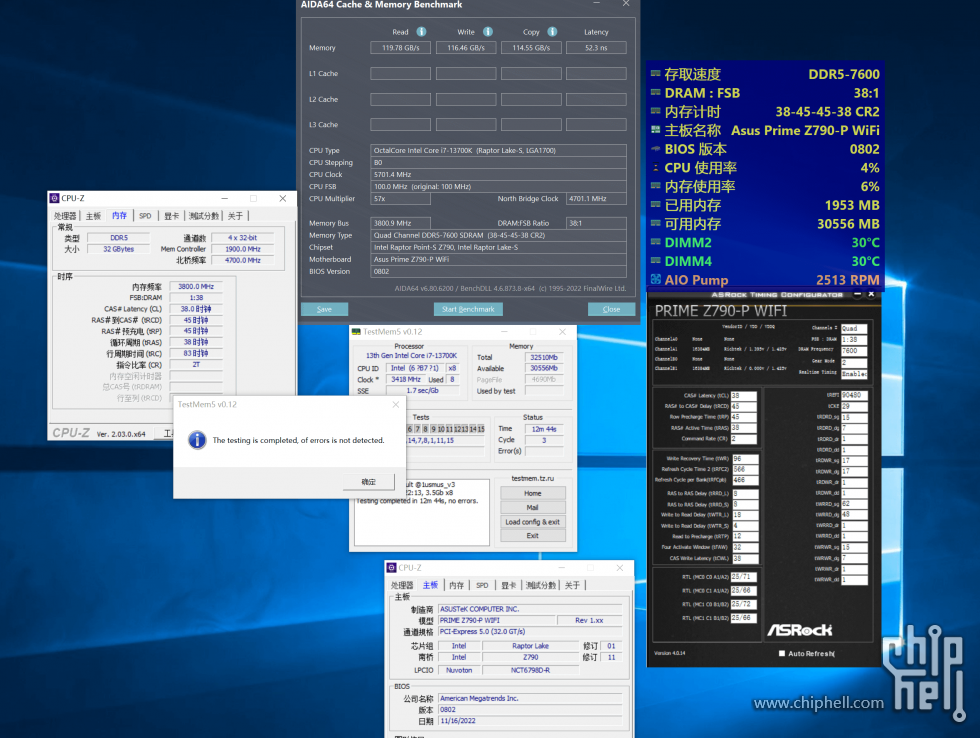Select SPD tab in CPU-Z memory window

145,216
